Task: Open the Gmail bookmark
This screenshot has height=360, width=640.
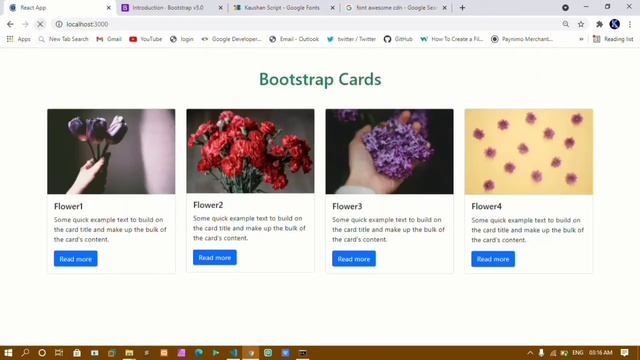Action: tap(109, 39)
